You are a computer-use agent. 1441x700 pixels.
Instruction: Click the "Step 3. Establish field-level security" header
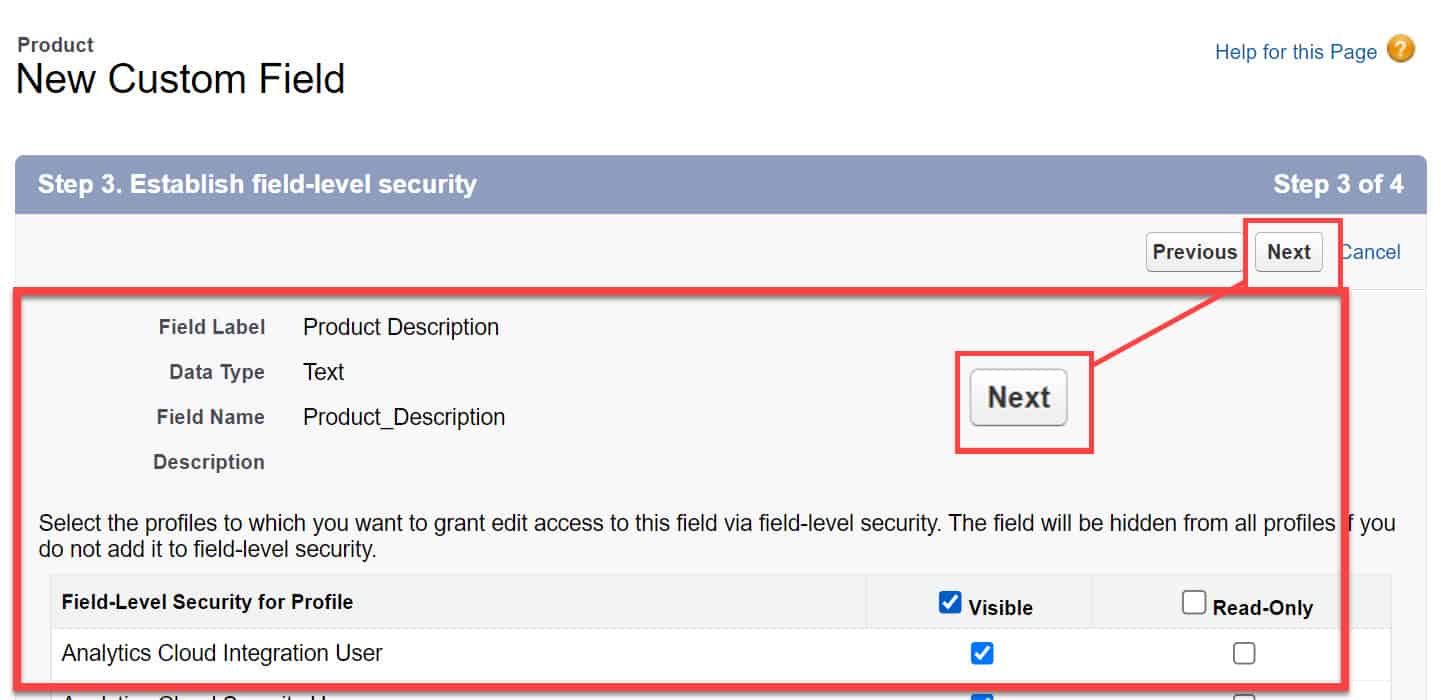258,184
